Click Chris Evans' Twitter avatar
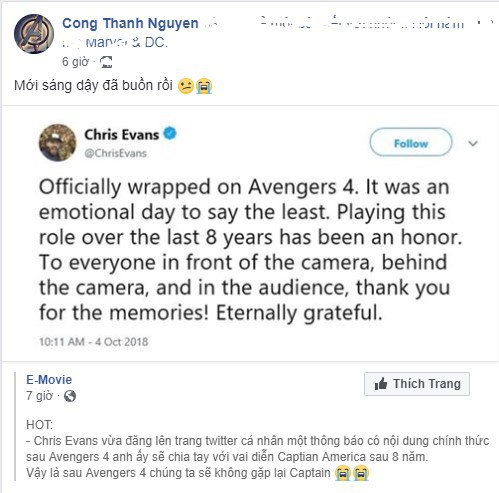 tap(58, 142)
